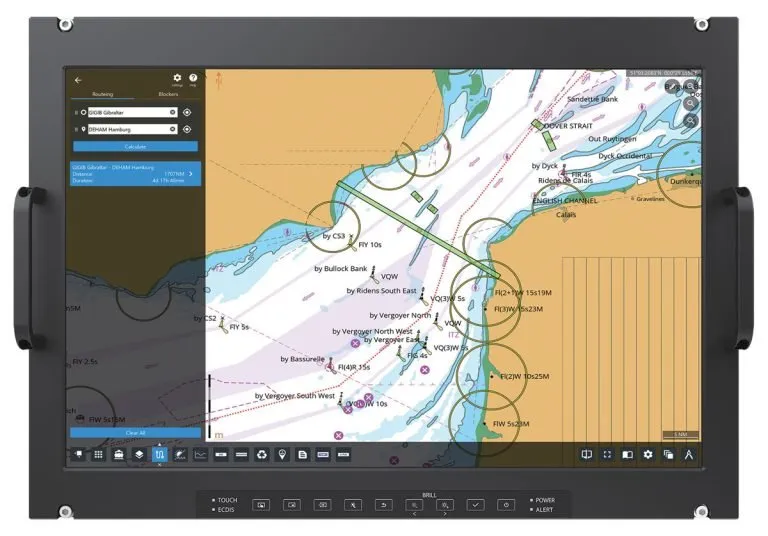768x536 pixels.
Task: Click the ENGLISH CHANNEL chart label
Action: click(565, 201)
